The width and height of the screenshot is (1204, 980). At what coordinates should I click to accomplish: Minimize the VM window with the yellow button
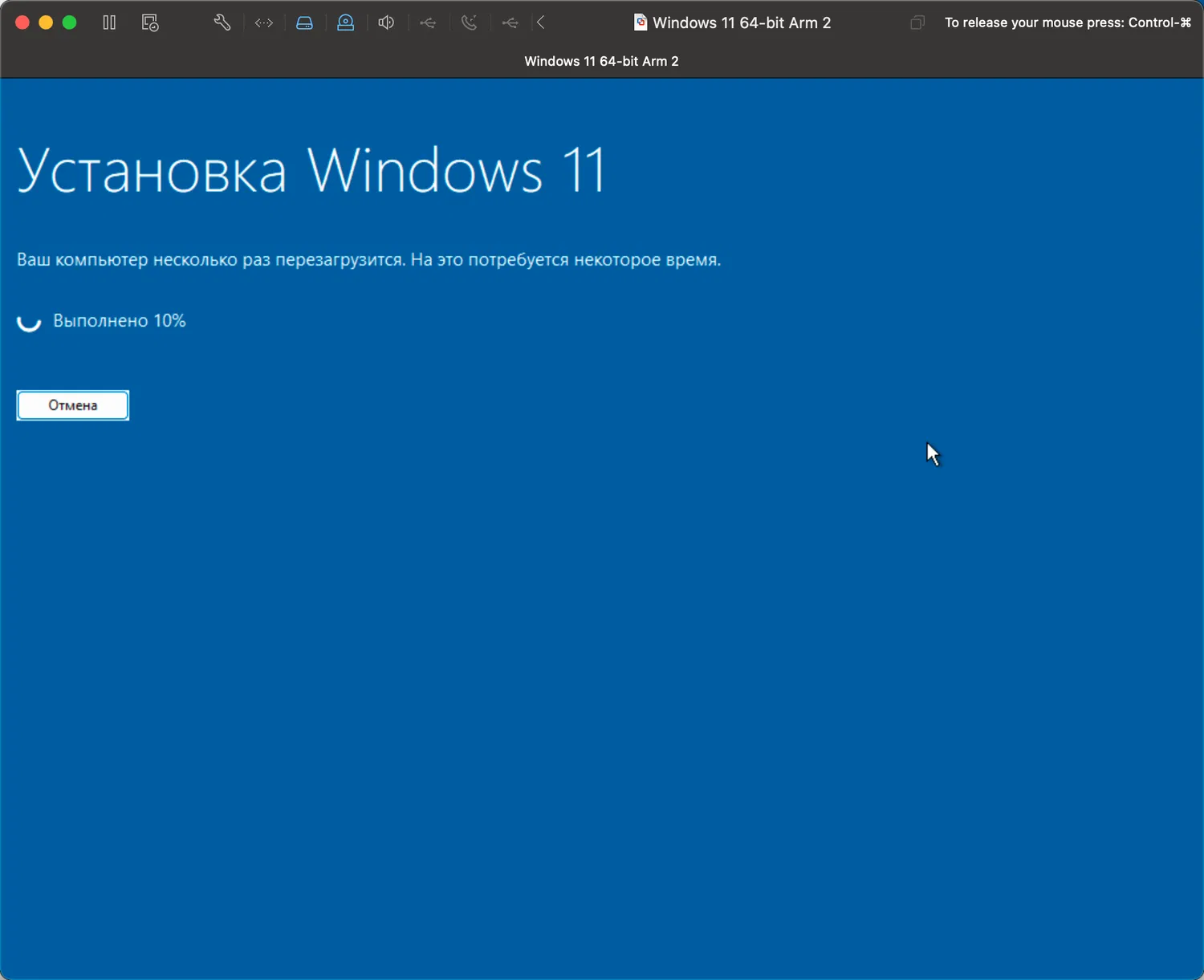tap(46, 22)
